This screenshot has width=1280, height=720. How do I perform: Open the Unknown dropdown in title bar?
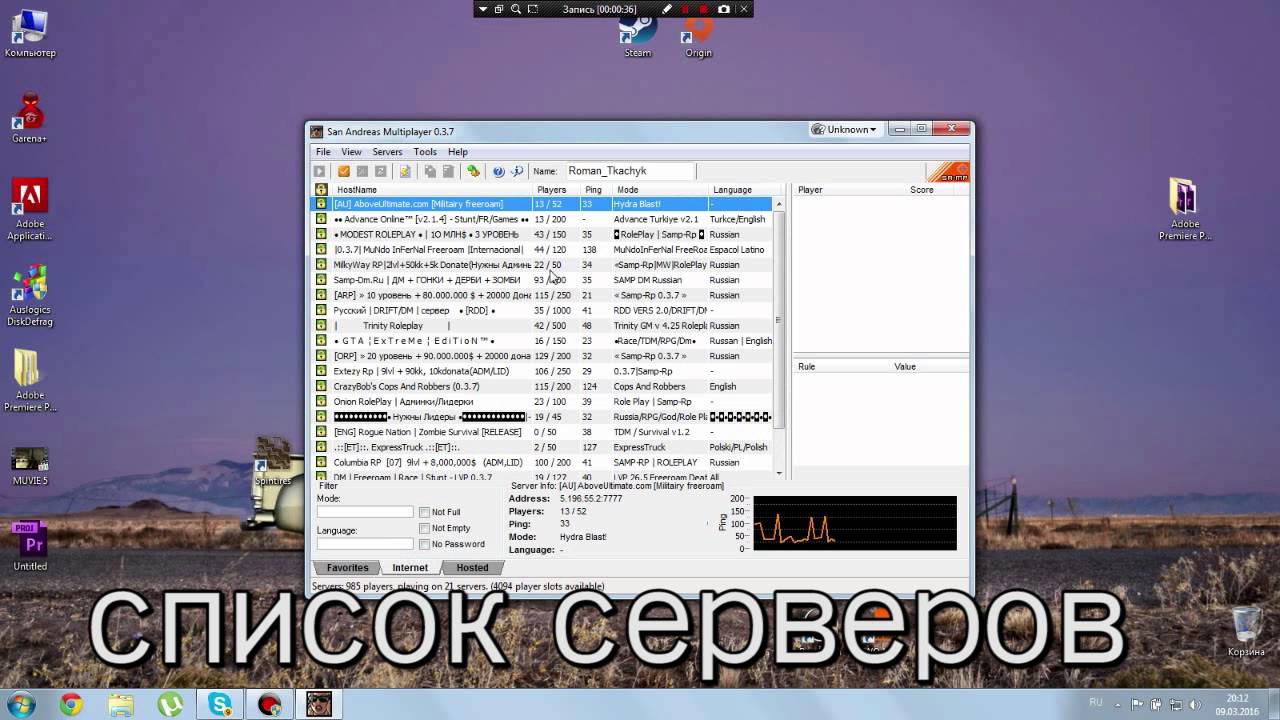(845, 129)
